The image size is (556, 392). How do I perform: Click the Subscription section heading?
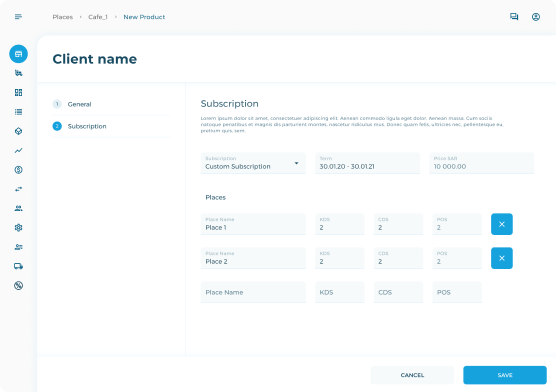pyautogui.click(x=229, y=104)
